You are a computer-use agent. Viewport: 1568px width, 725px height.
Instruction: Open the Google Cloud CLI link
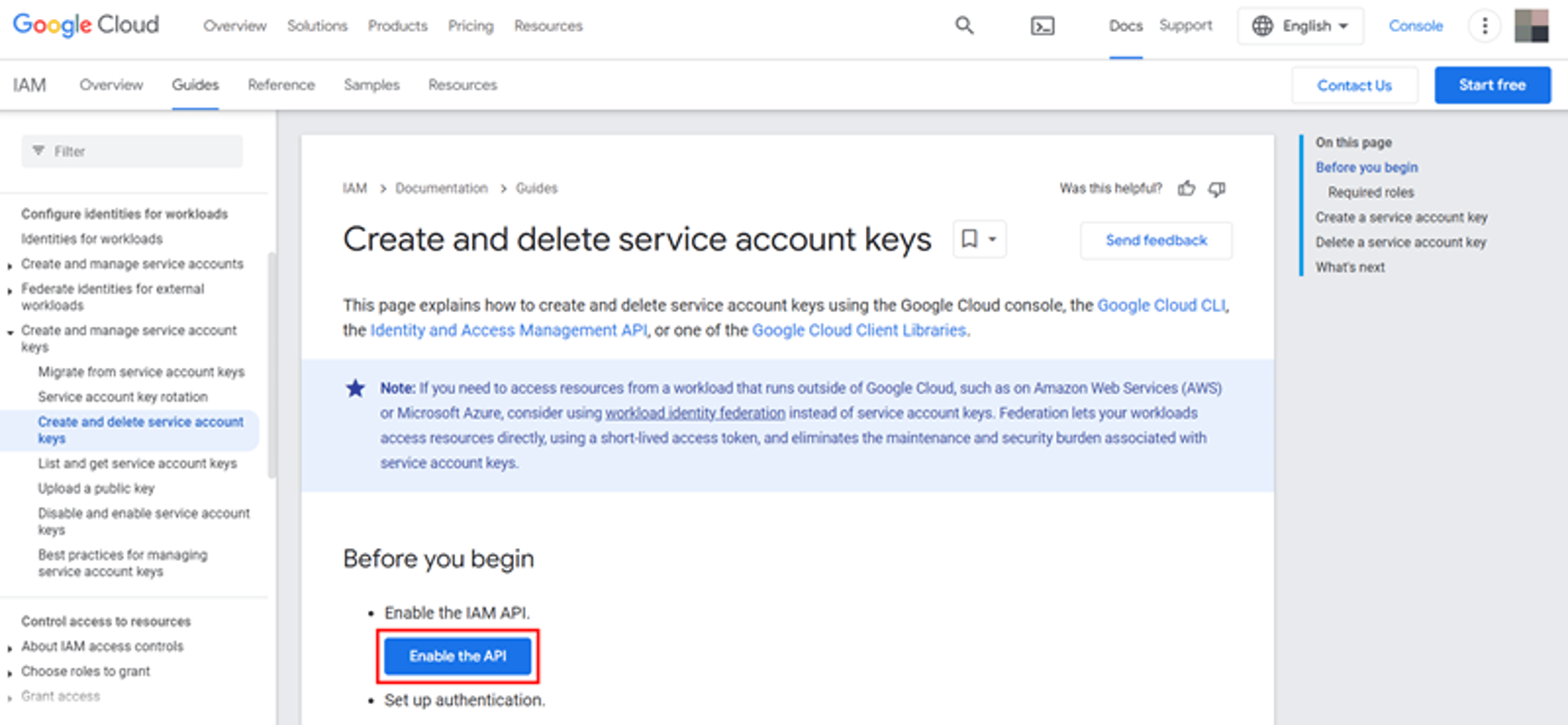(x=1161, y=305)
